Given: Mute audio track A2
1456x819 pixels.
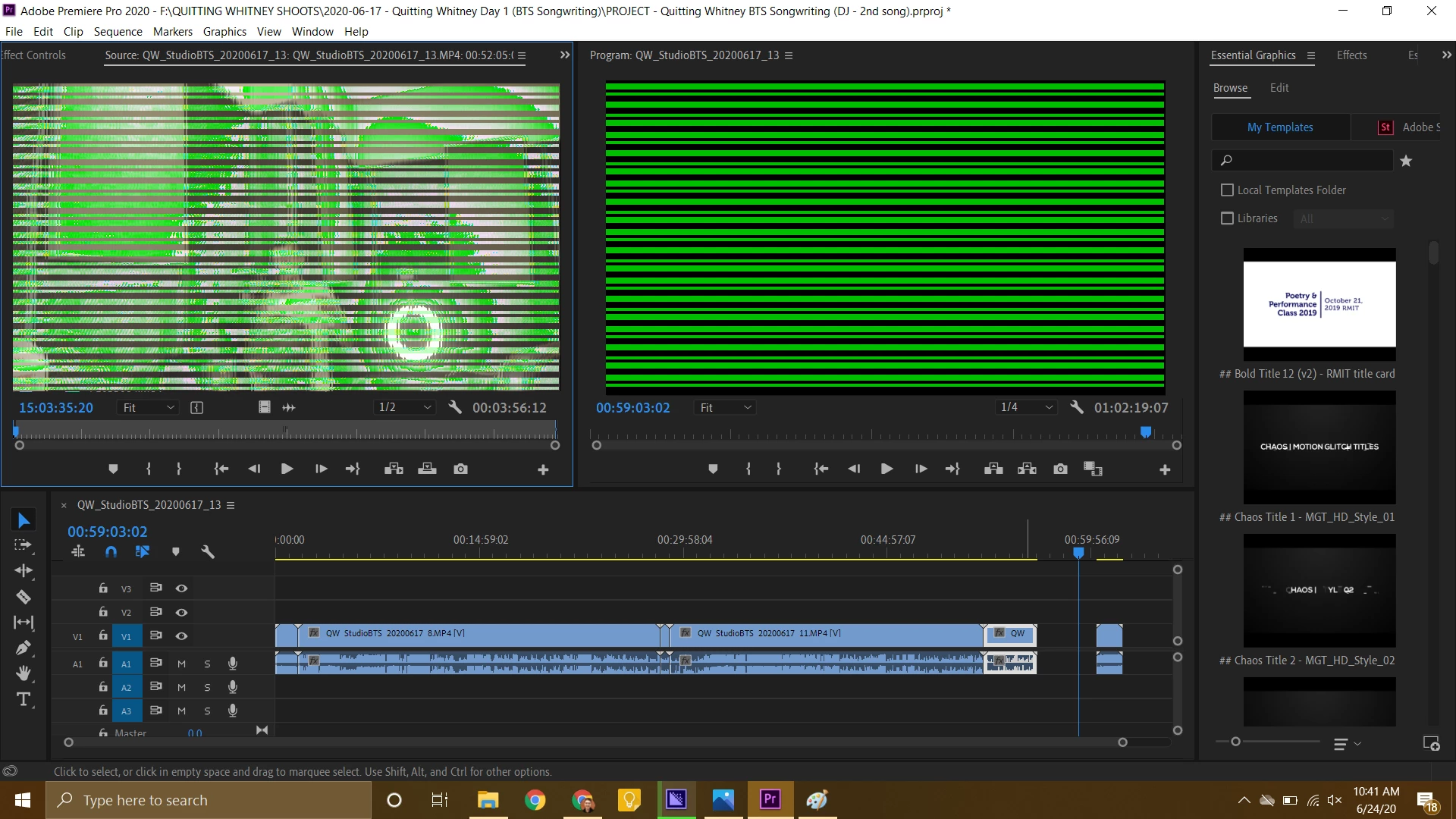Looking at the screenshot, I should point(181,687).
